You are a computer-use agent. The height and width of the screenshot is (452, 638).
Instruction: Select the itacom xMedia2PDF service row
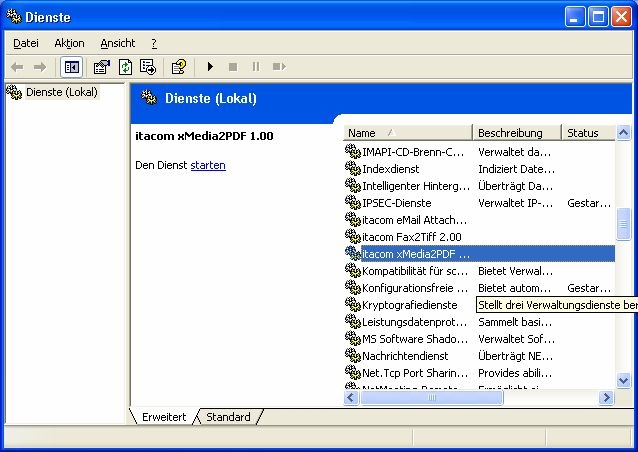coord(479,254)
